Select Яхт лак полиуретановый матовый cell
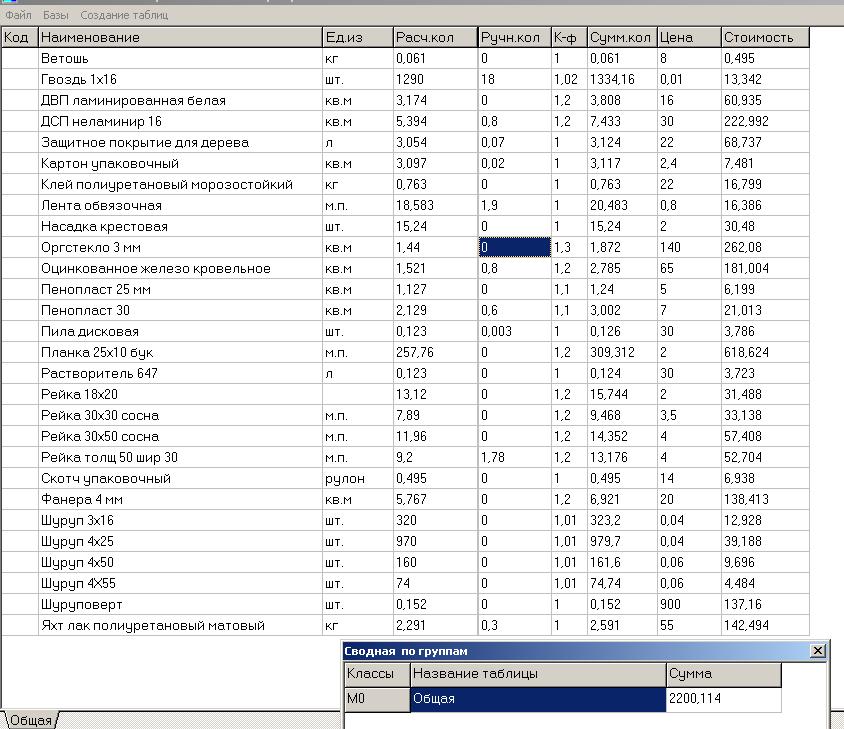 click(180, 625)
